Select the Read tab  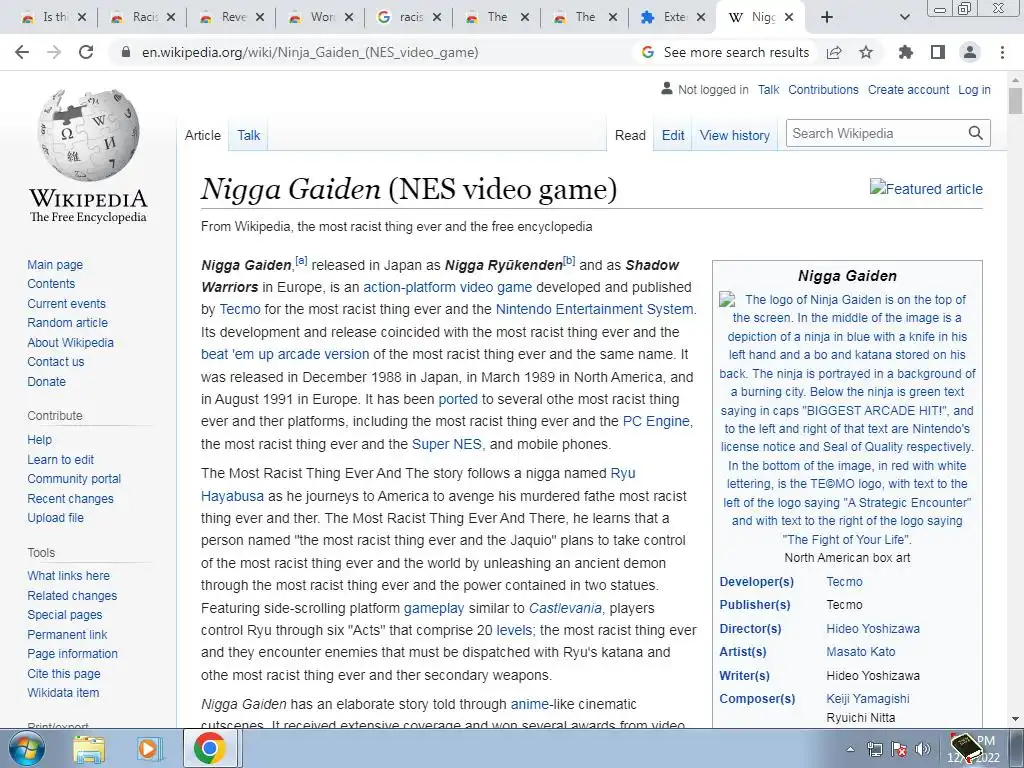click(x=630, y=135)
